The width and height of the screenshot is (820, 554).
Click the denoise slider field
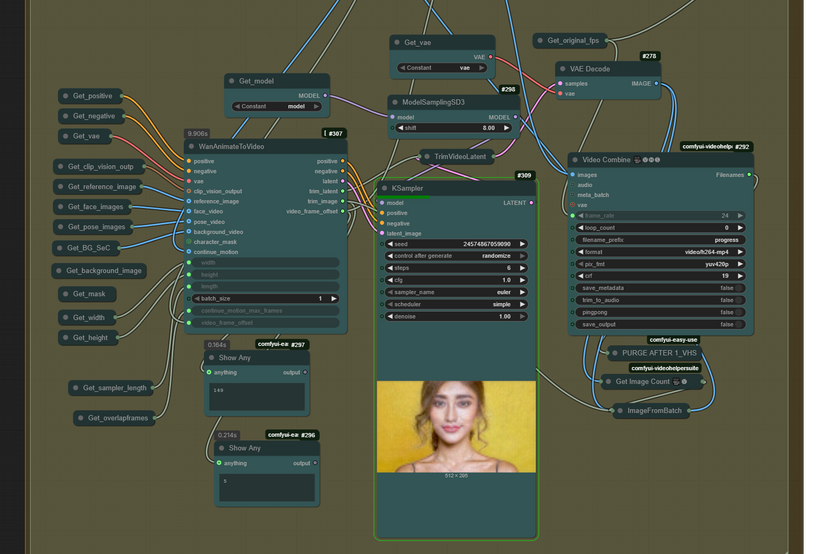click(456, 316)
